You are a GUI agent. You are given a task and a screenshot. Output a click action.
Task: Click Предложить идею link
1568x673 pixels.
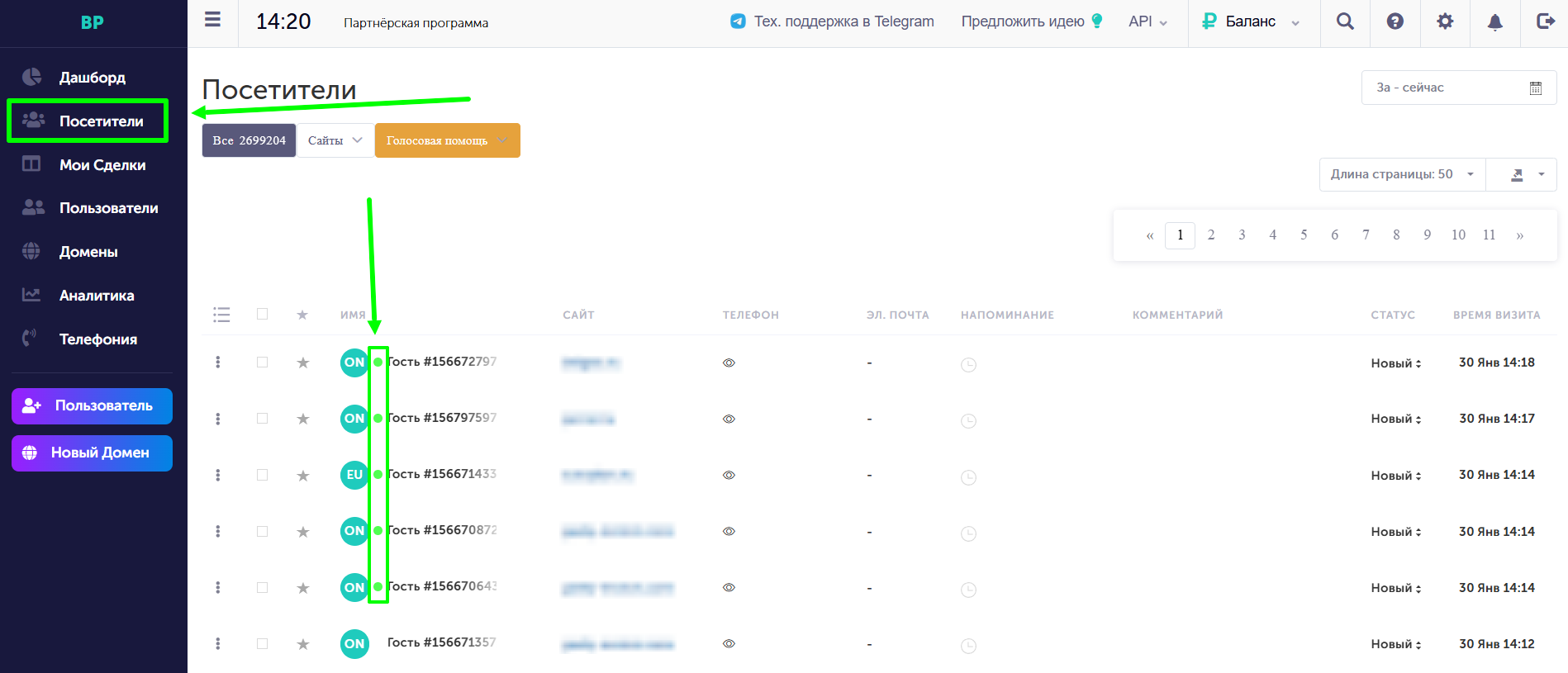tap(1032, 21)
